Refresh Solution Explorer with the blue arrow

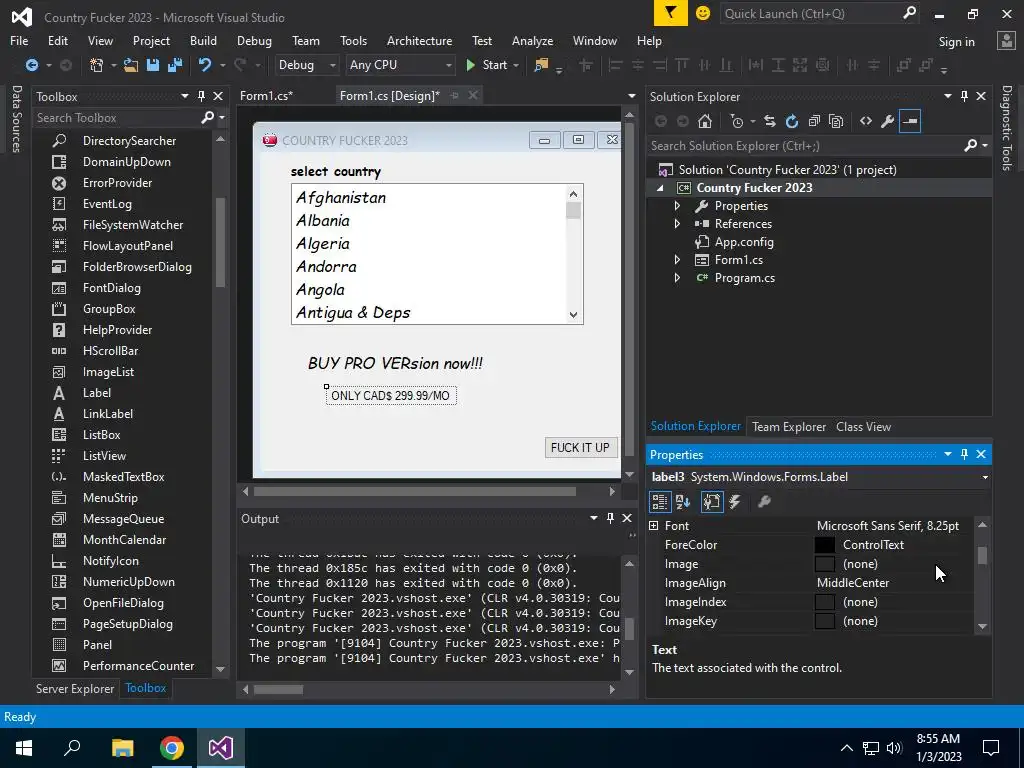click(x=792, y=121)
